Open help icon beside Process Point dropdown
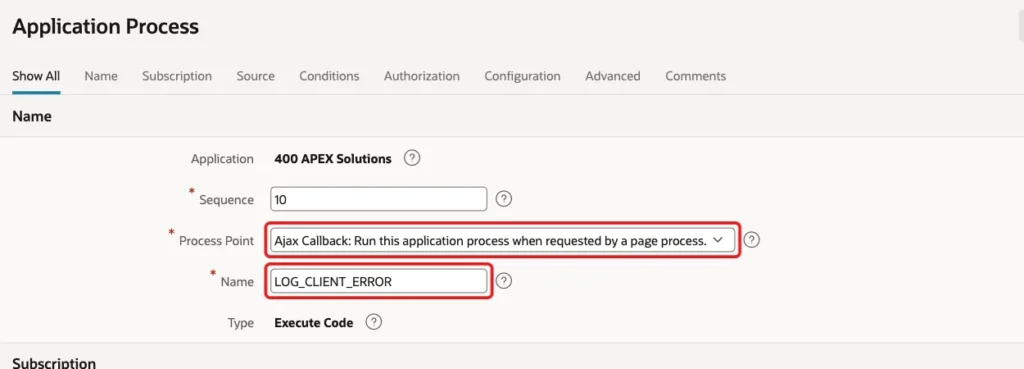 pyautogui.click(x=752, y=240)
